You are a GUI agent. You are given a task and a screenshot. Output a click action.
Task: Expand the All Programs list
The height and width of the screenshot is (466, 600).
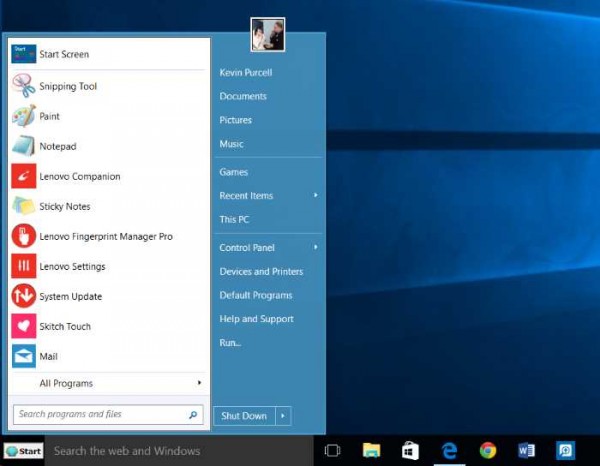[x=109, y=383]
